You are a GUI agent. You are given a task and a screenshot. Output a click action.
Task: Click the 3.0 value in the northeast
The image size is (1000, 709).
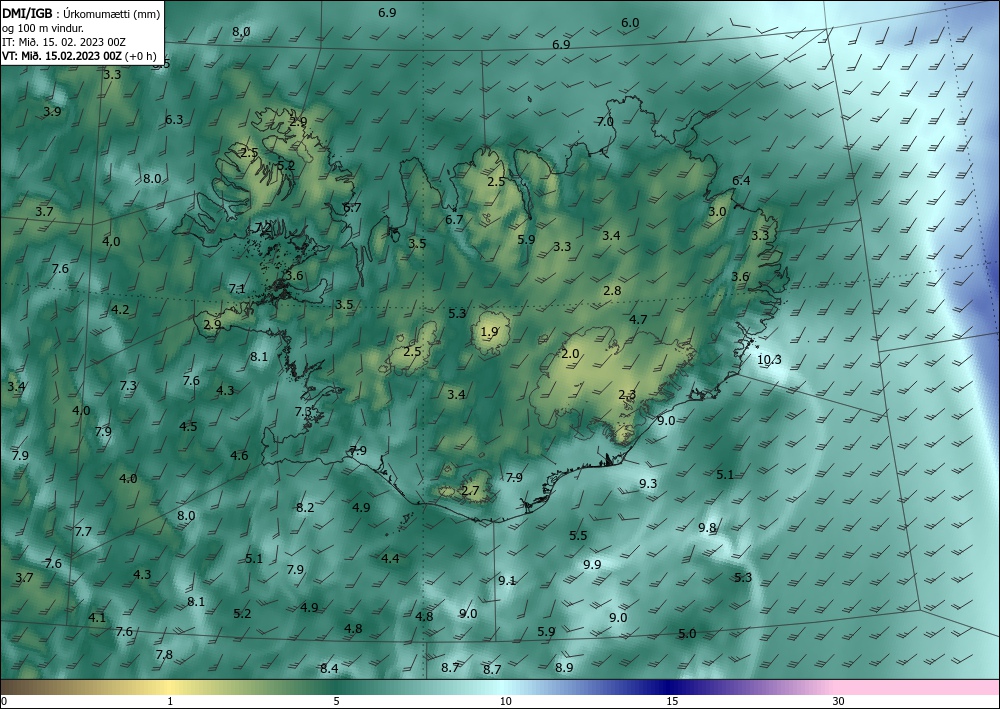tap(717, 212)
